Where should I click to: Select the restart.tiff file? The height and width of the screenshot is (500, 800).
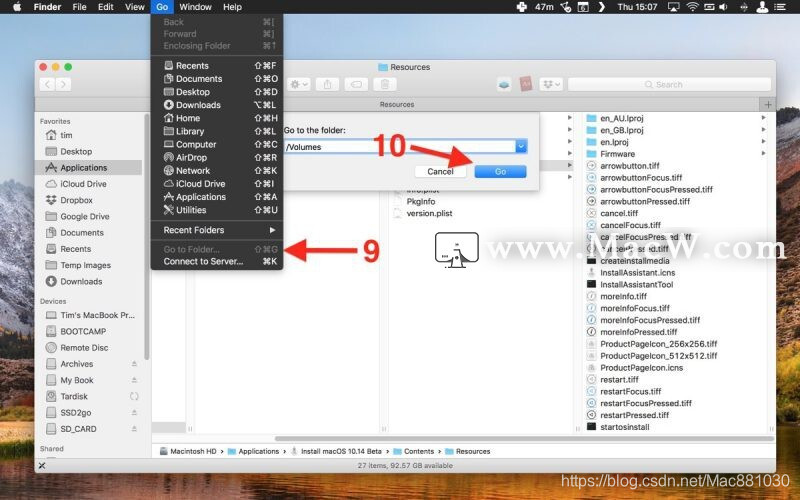[619, 380]
